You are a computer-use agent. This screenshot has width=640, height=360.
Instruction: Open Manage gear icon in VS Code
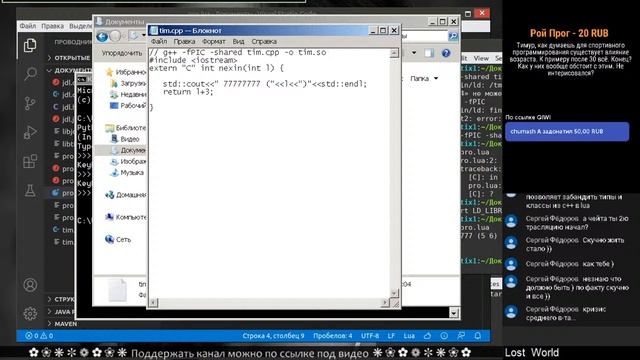click(x=30, y=313)
